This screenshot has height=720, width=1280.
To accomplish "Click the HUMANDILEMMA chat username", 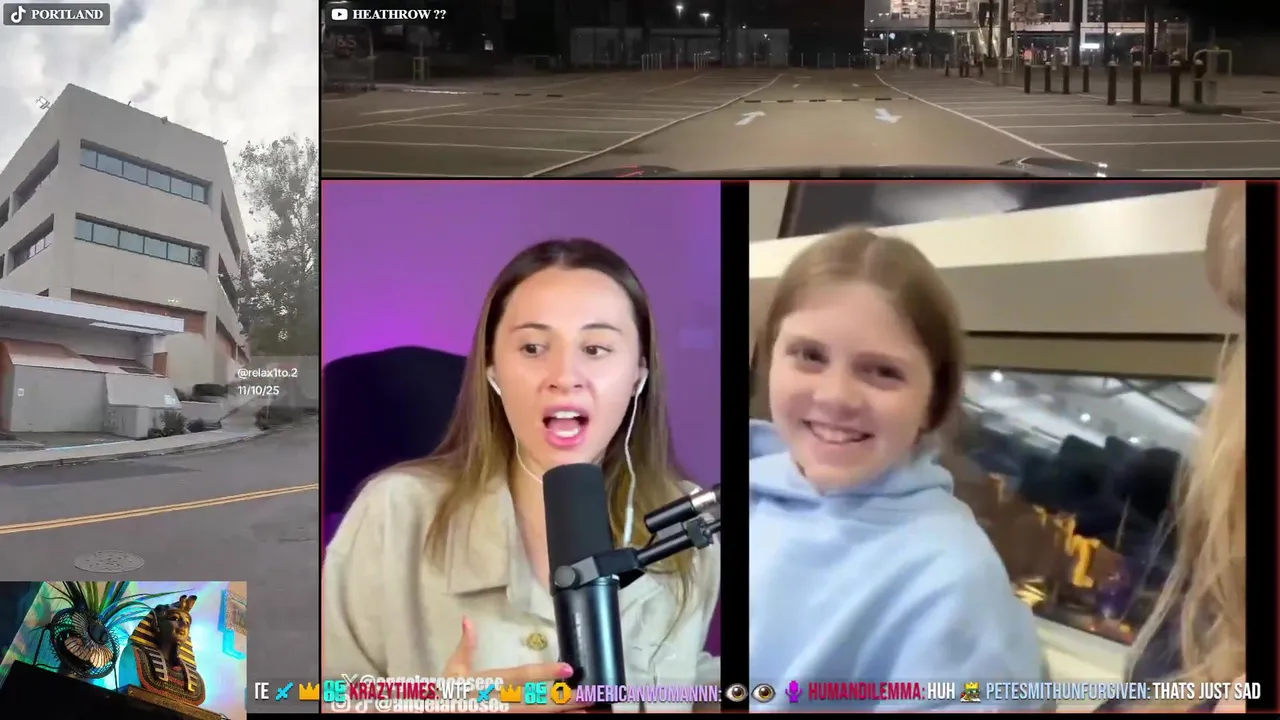I will pyautogui.click(x=865, y=692).
